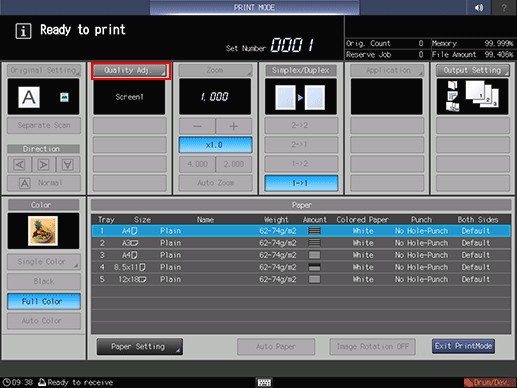
Task: Open help with the question mark icon
Action: [x=504, y=7]
